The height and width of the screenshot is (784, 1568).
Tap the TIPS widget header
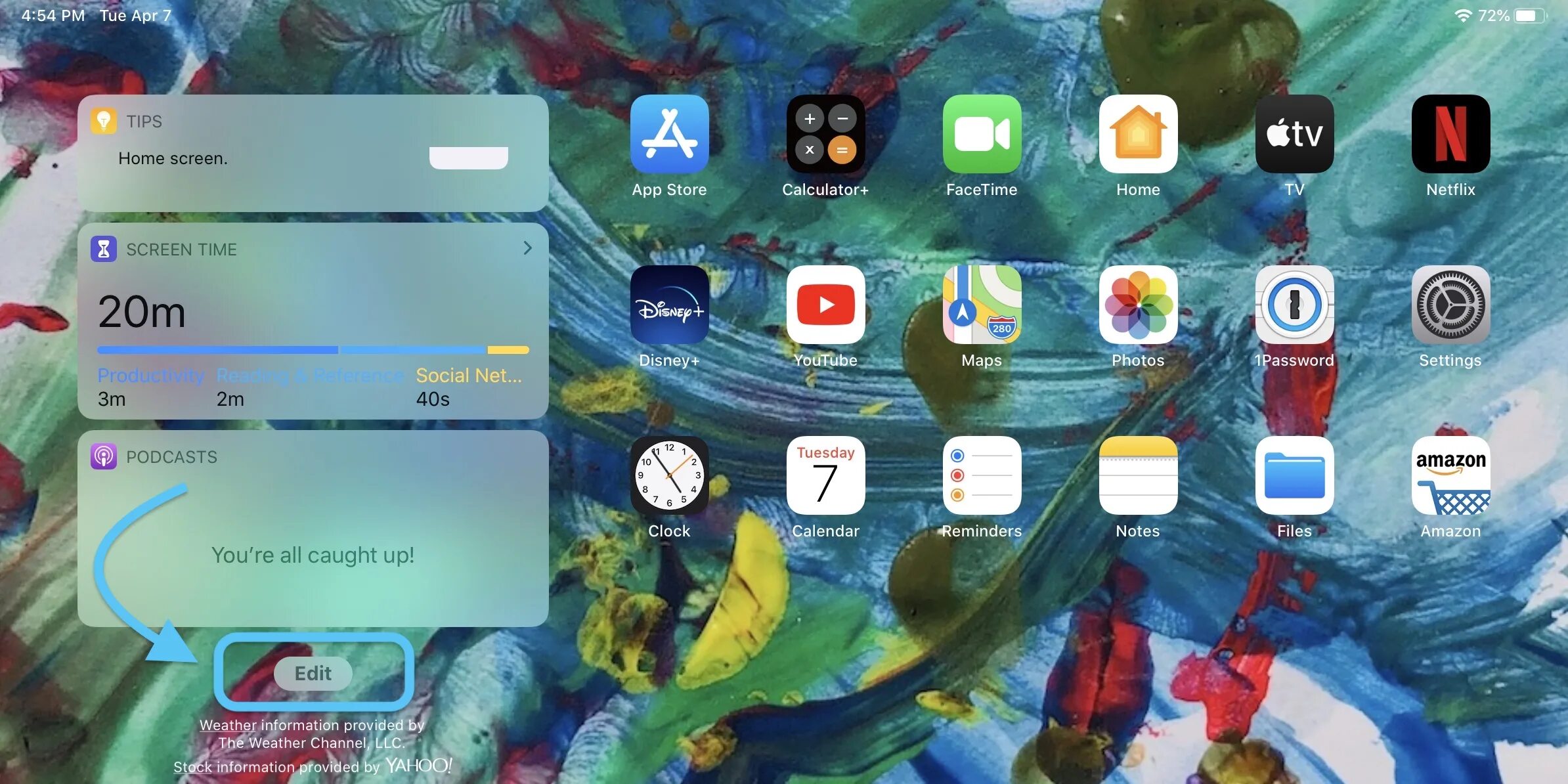(x=144, y=121)
